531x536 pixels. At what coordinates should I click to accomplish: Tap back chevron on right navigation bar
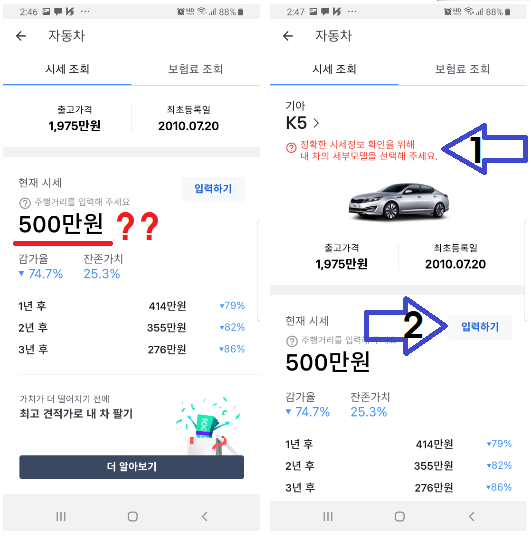coord(472,516)
